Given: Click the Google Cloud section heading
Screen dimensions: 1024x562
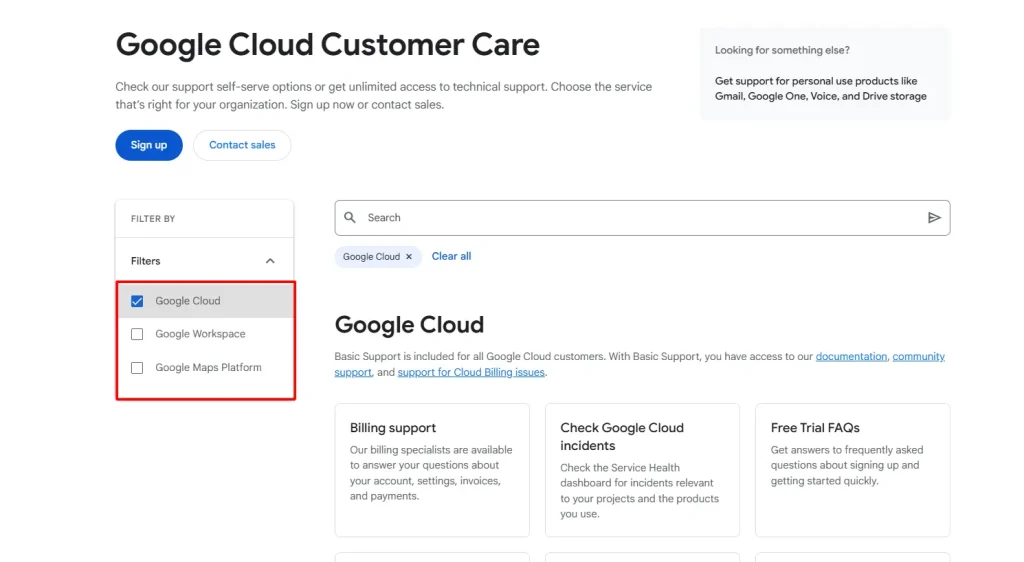Looking at the screenshot, I should [409, 324].
